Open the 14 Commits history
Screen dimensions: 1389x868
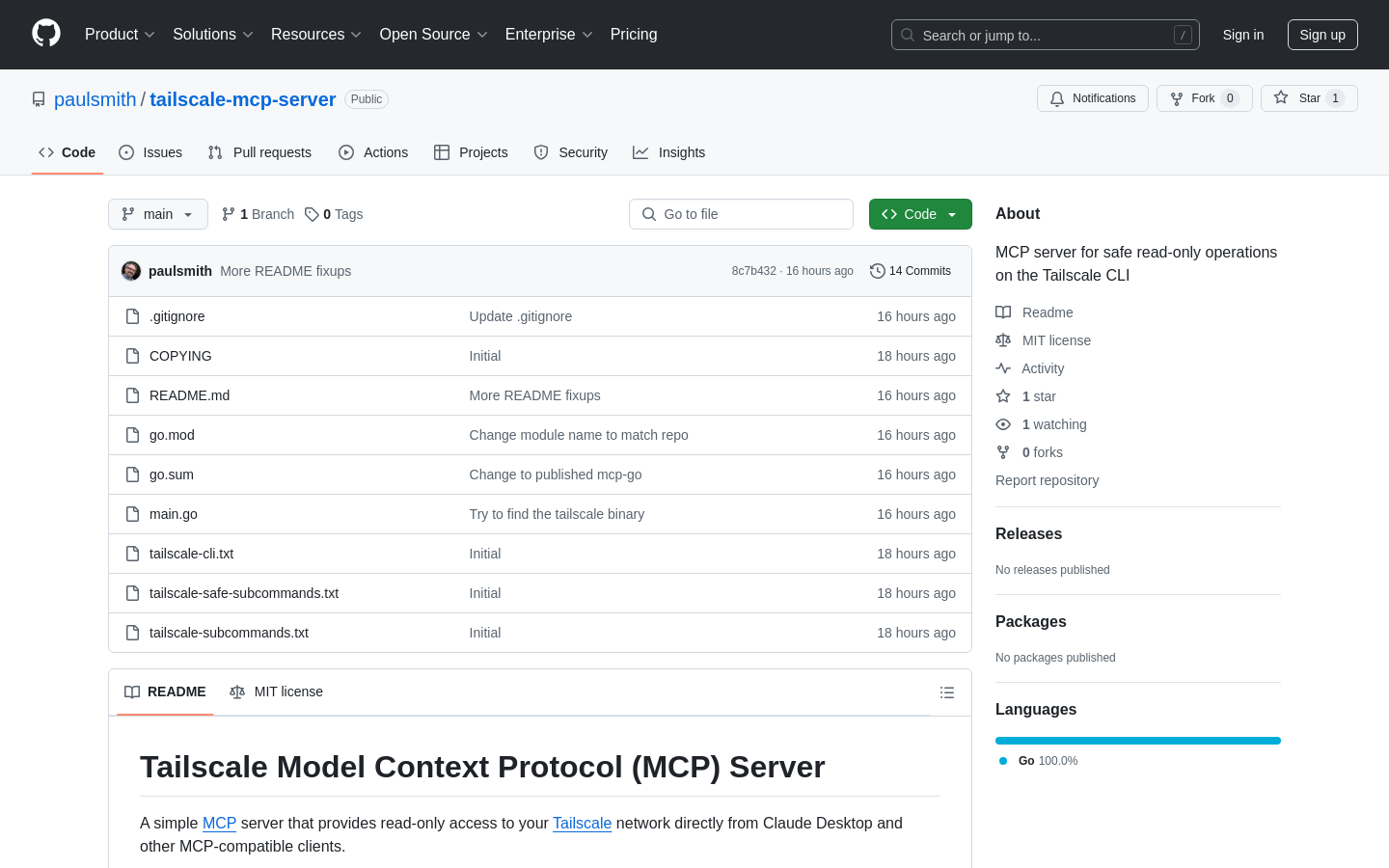click(x=910, y=271)
